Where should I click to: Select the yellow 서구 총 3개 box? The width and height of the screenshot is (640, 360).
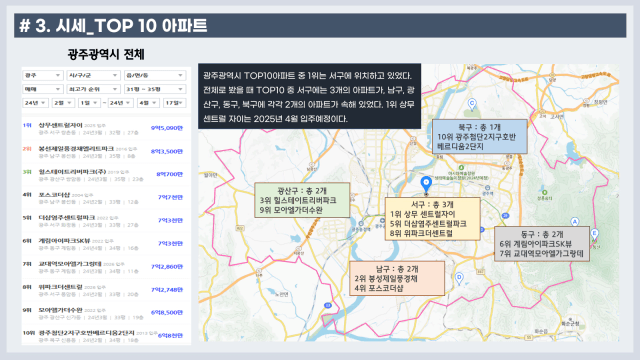(x=432, y=219)
